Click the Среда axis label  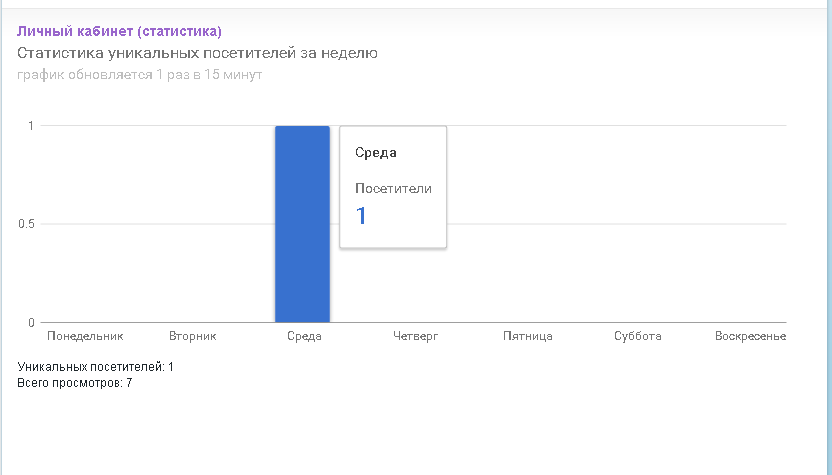pyautogui.click(x=303, y=337)
